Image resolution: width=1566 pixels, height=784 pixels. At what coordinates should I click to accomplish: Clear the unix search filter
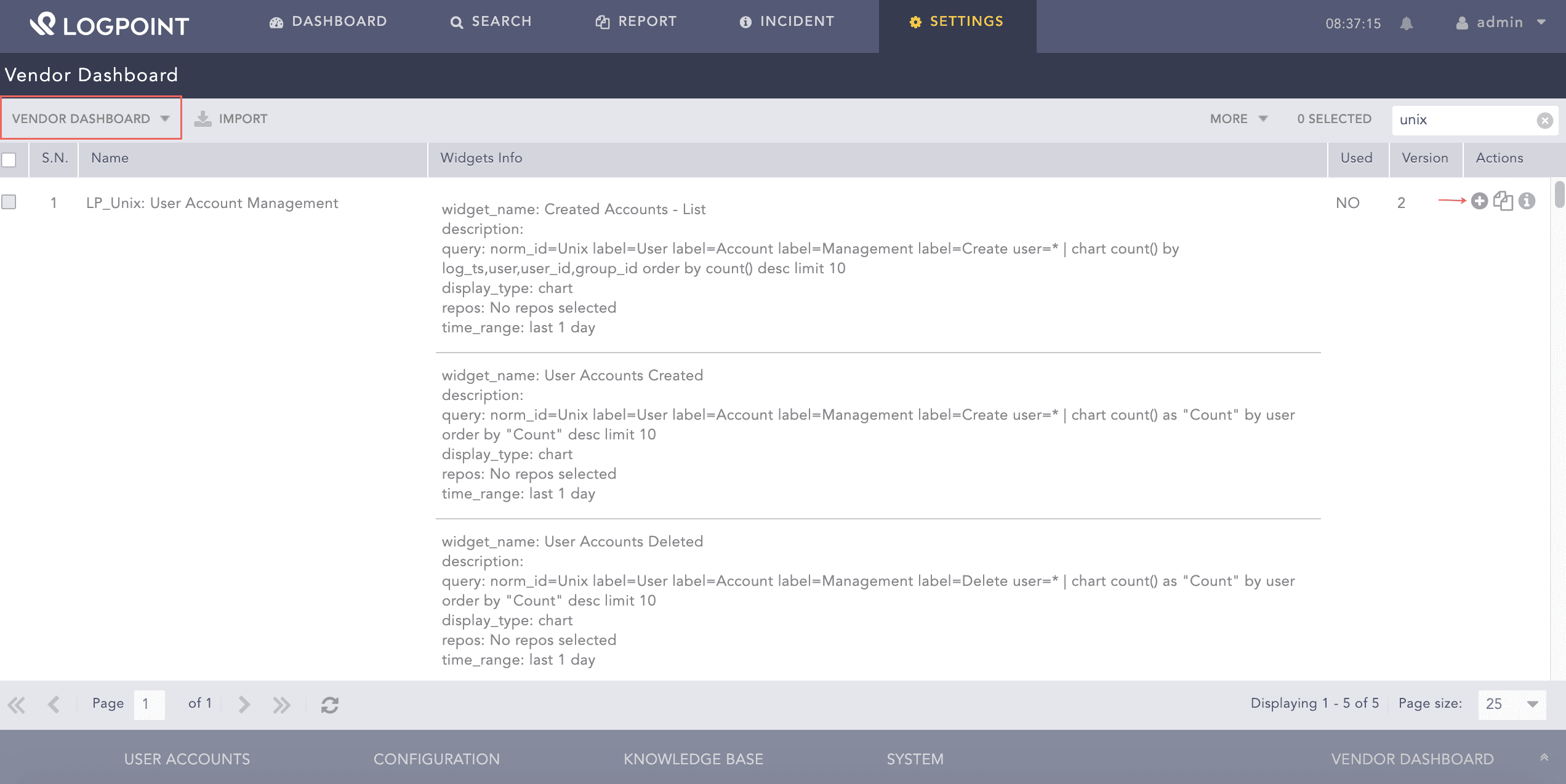pos(1544,120)
